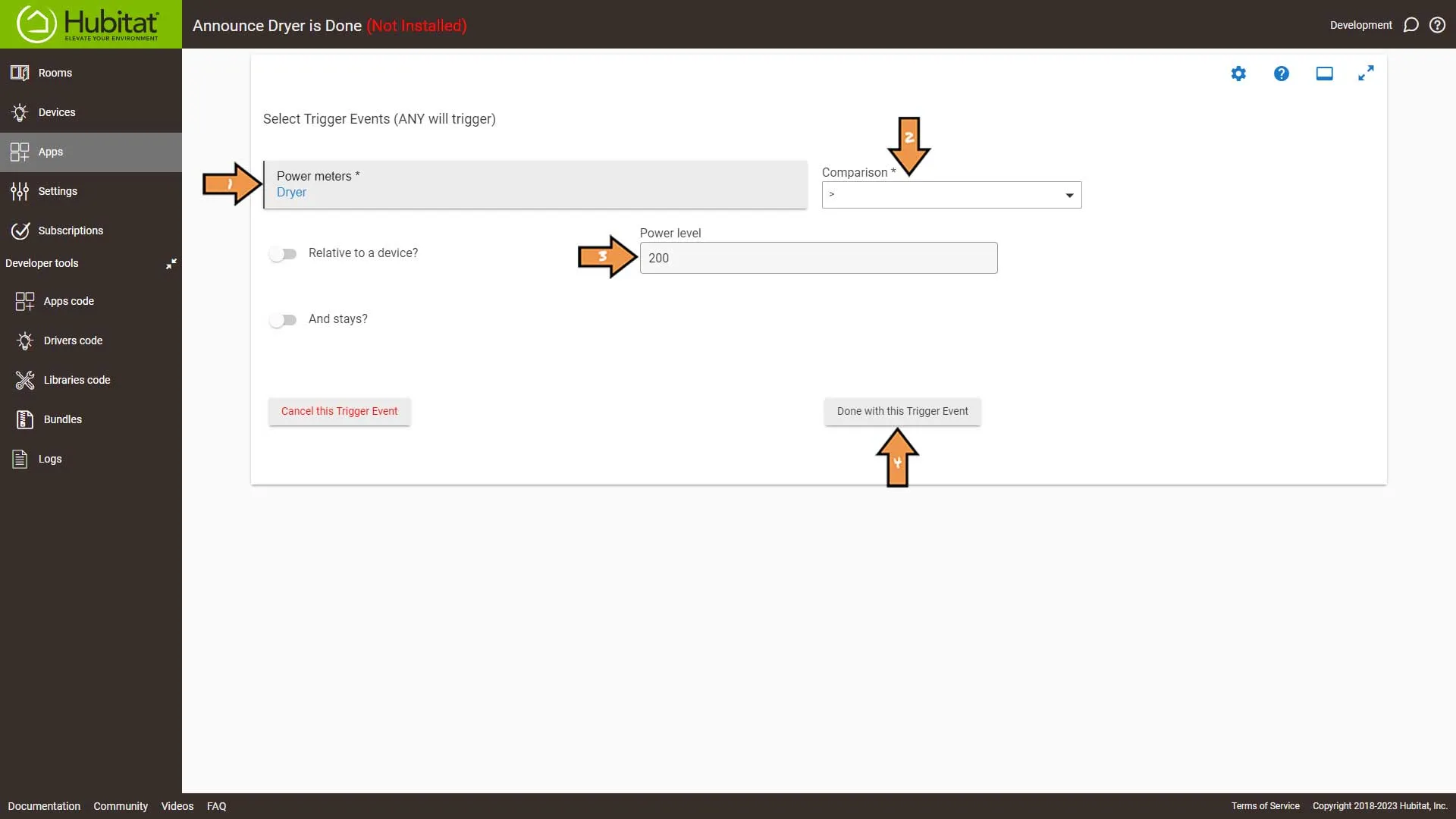Open Settings from sidebar
Screen dimensions: 1456x819
pos(58,191)
